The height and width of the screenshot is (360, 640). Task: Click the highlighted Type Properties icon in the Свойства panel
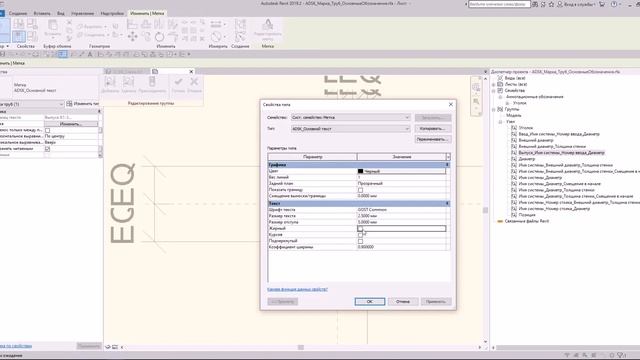click(x=18, y=37)
